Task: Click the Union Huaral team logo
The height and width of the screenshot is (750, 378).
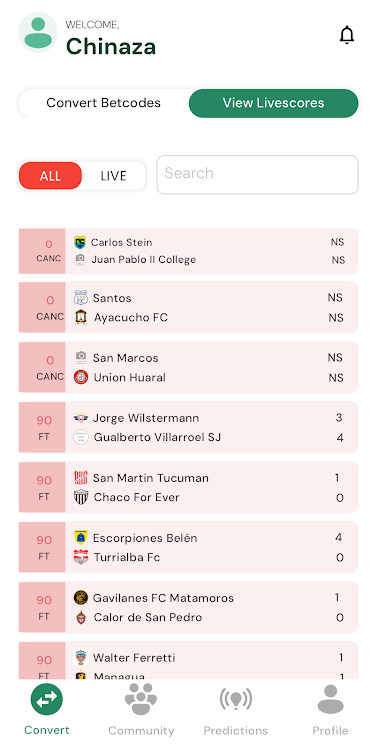Action: coord(81,377)
